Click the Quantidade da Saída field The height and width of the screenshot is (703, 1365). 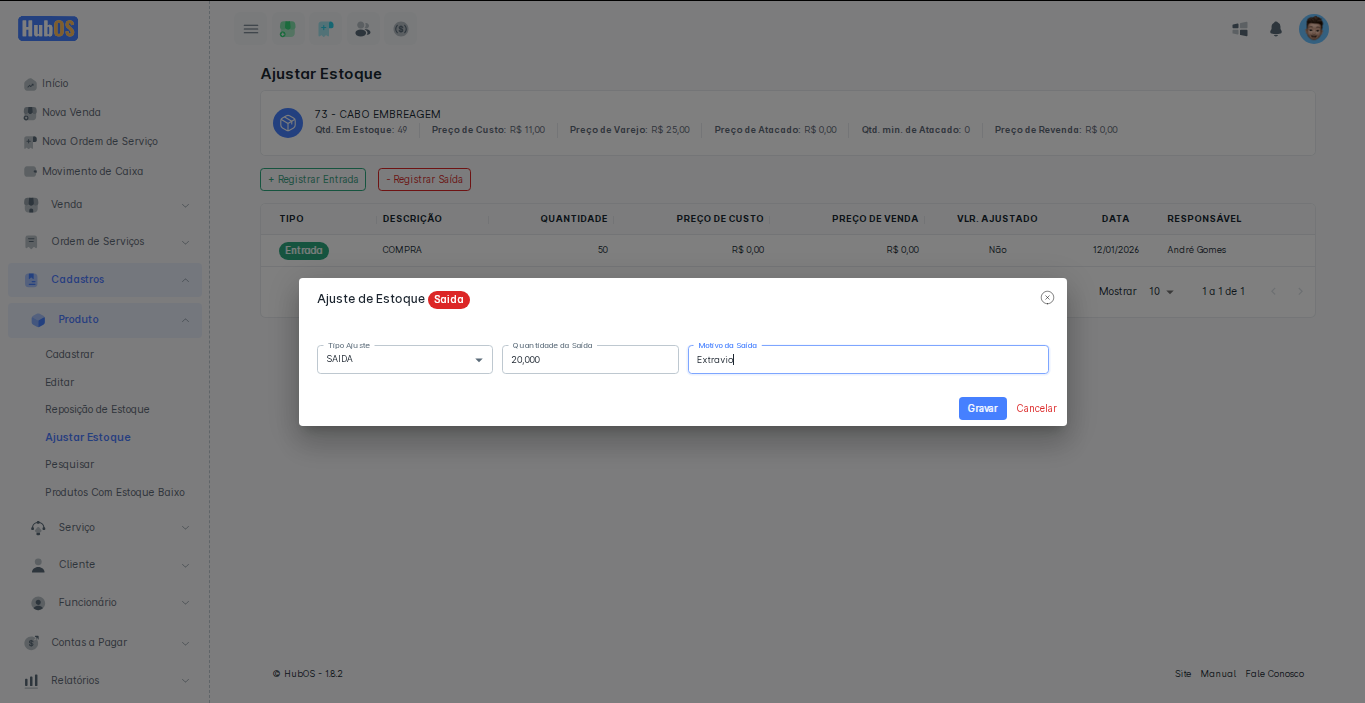[590, 360]
